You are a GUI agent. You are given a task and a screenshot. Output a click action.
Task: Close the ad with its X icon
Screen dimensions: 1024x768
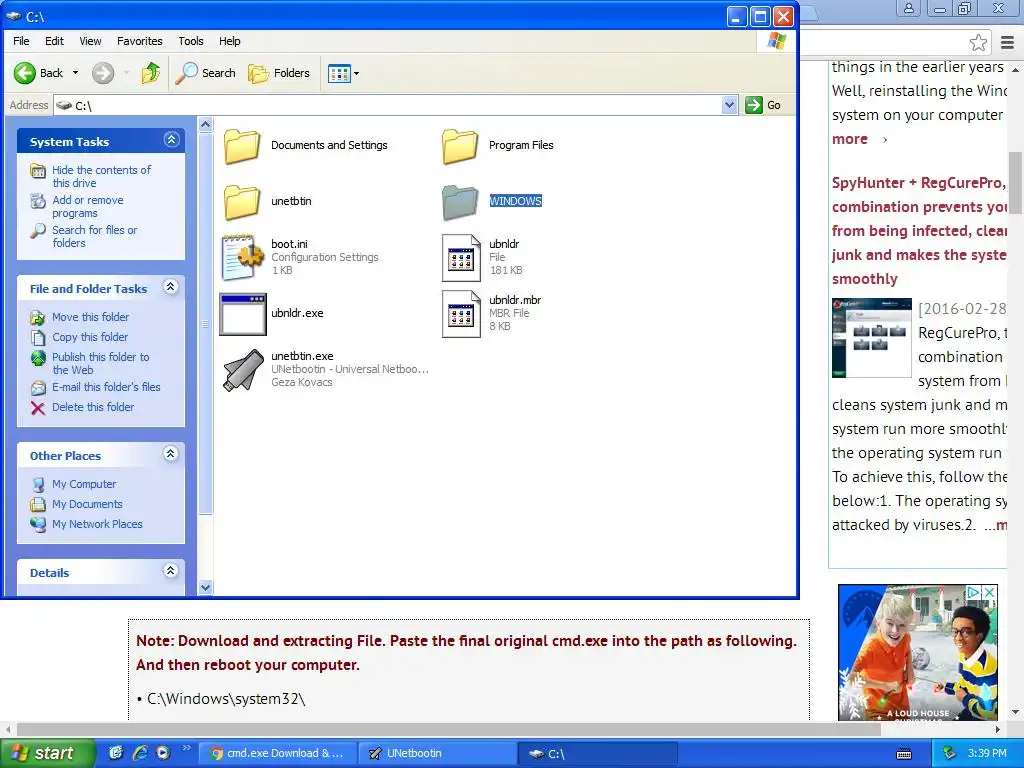coord(989,592)
